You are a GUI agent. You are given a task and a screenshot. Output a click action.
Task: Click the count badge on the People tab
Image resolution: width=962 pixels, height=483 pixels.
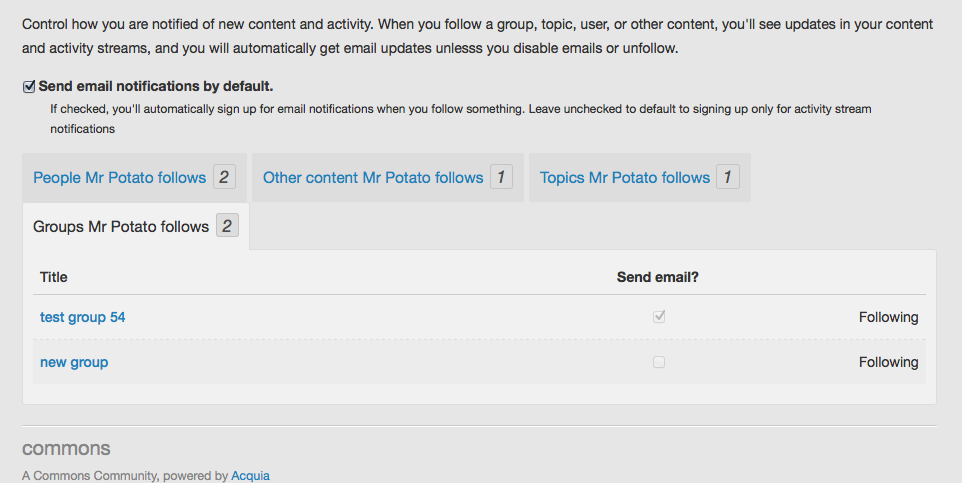pos(224,178)
